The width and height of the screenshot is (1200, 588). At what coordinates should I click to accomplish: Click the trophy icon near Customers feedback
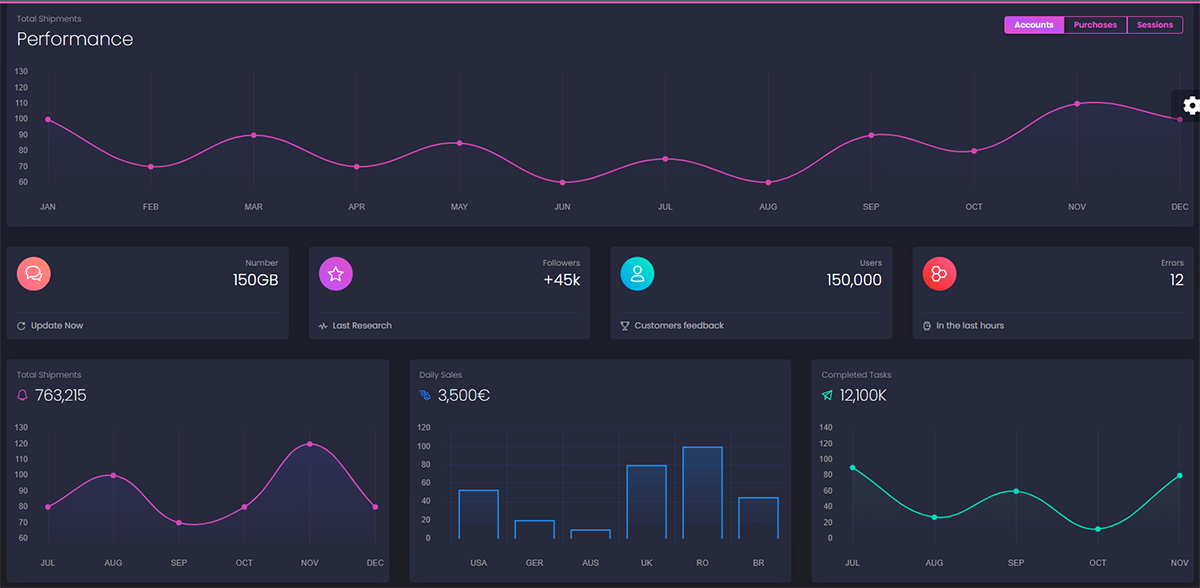[x=623, y=325]
